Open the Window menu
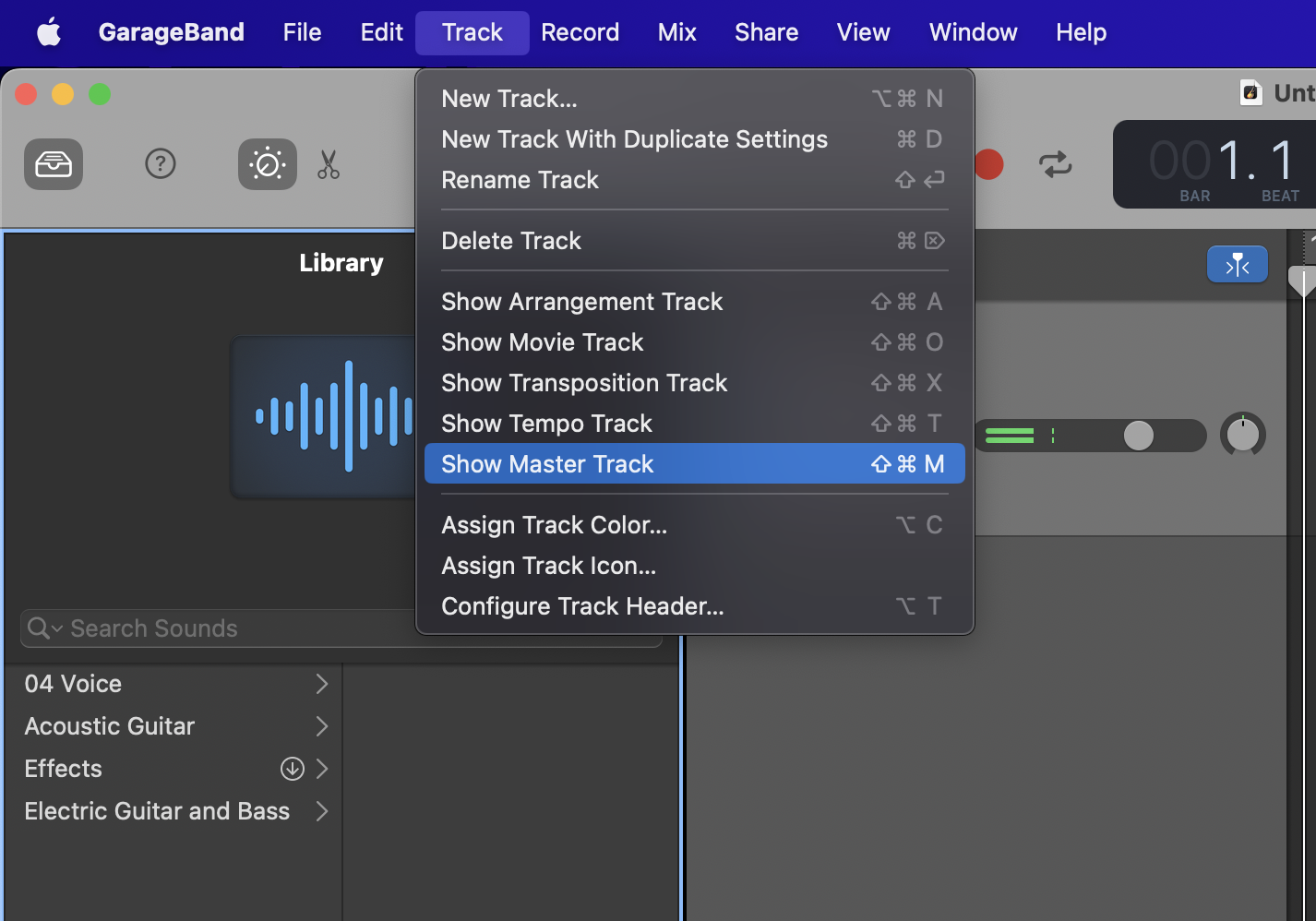Image resolution: width=1316 pixels, height=921 pixels. [x=974, y=33]
